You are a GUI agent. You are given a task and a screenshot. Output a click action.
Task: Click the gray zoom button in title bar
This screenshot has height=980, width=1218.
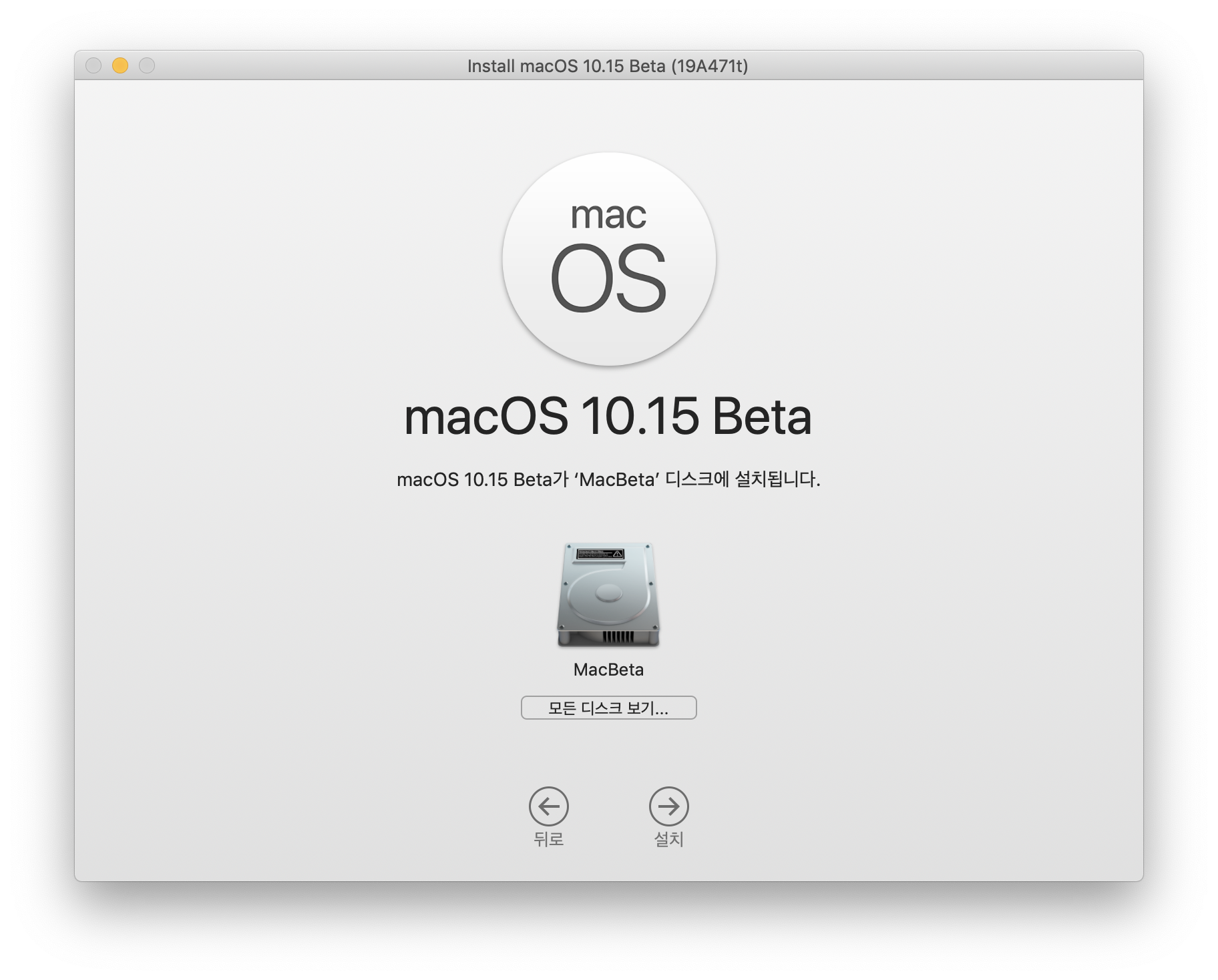pos(147,65)
